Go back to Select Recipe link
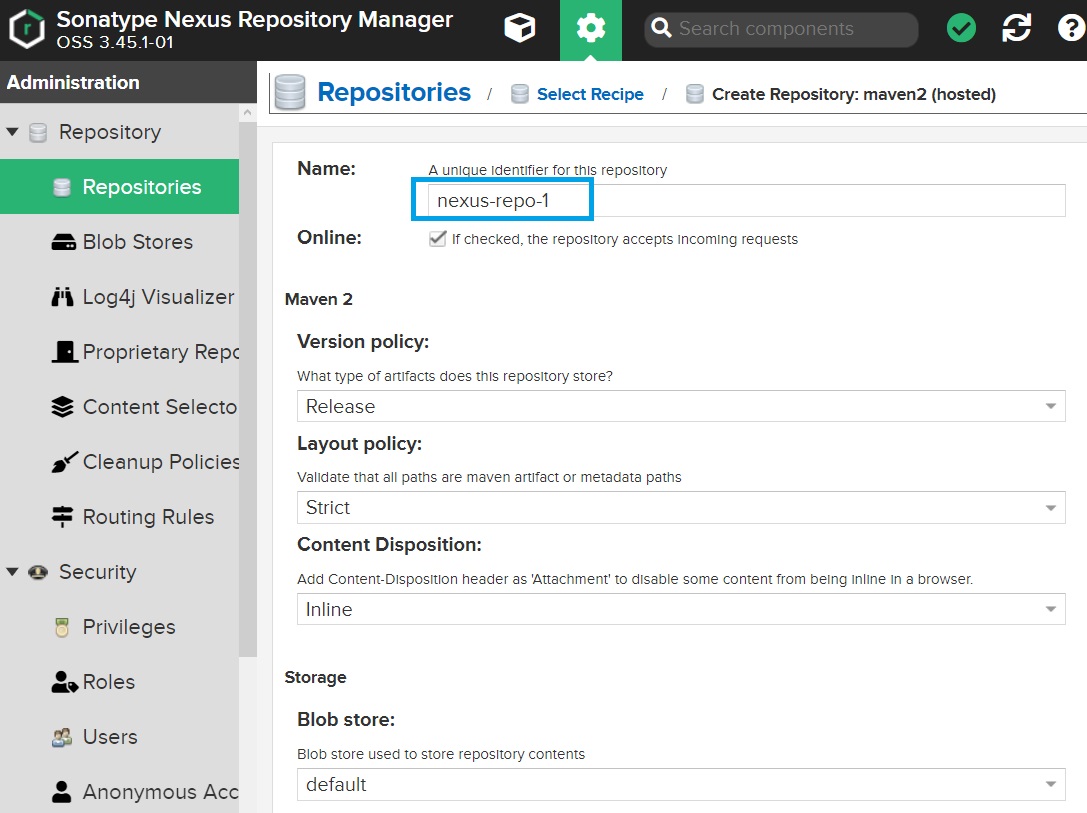Viewport: 1087px width, 813px height. (x=590, y=94)
